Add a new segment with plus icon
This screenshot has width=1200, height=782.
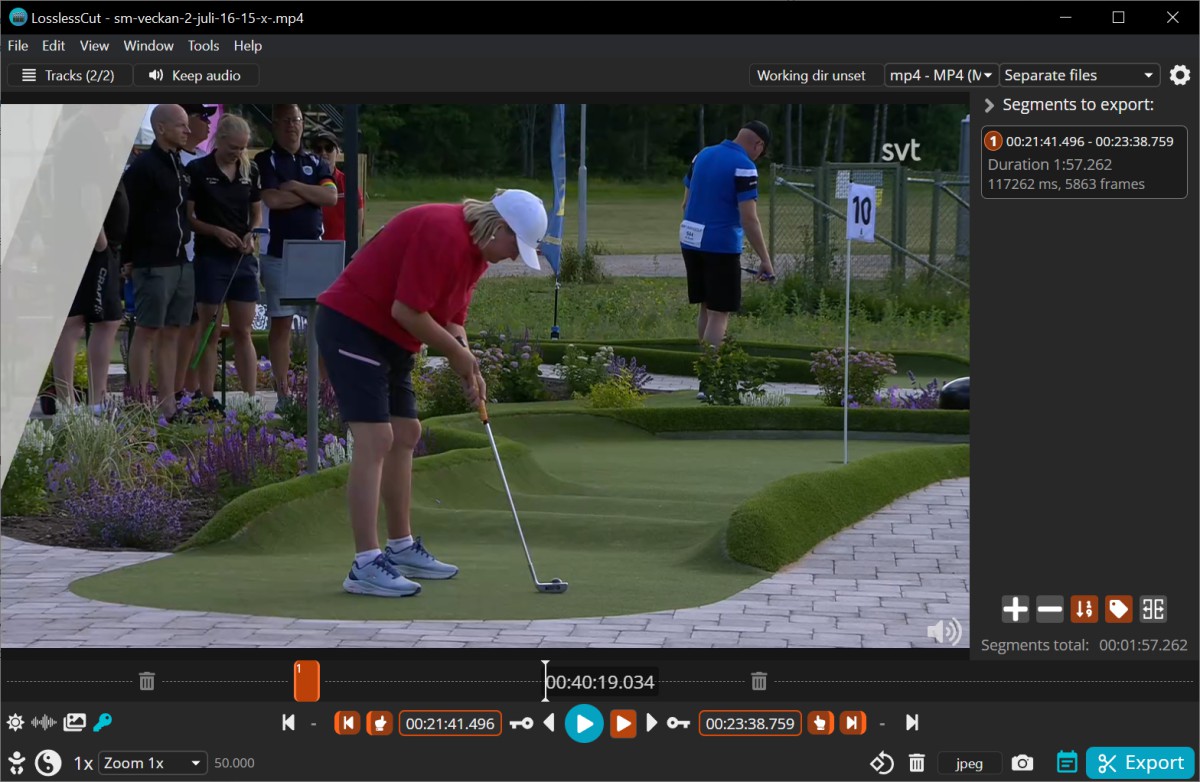click(x=1015, y=609)
